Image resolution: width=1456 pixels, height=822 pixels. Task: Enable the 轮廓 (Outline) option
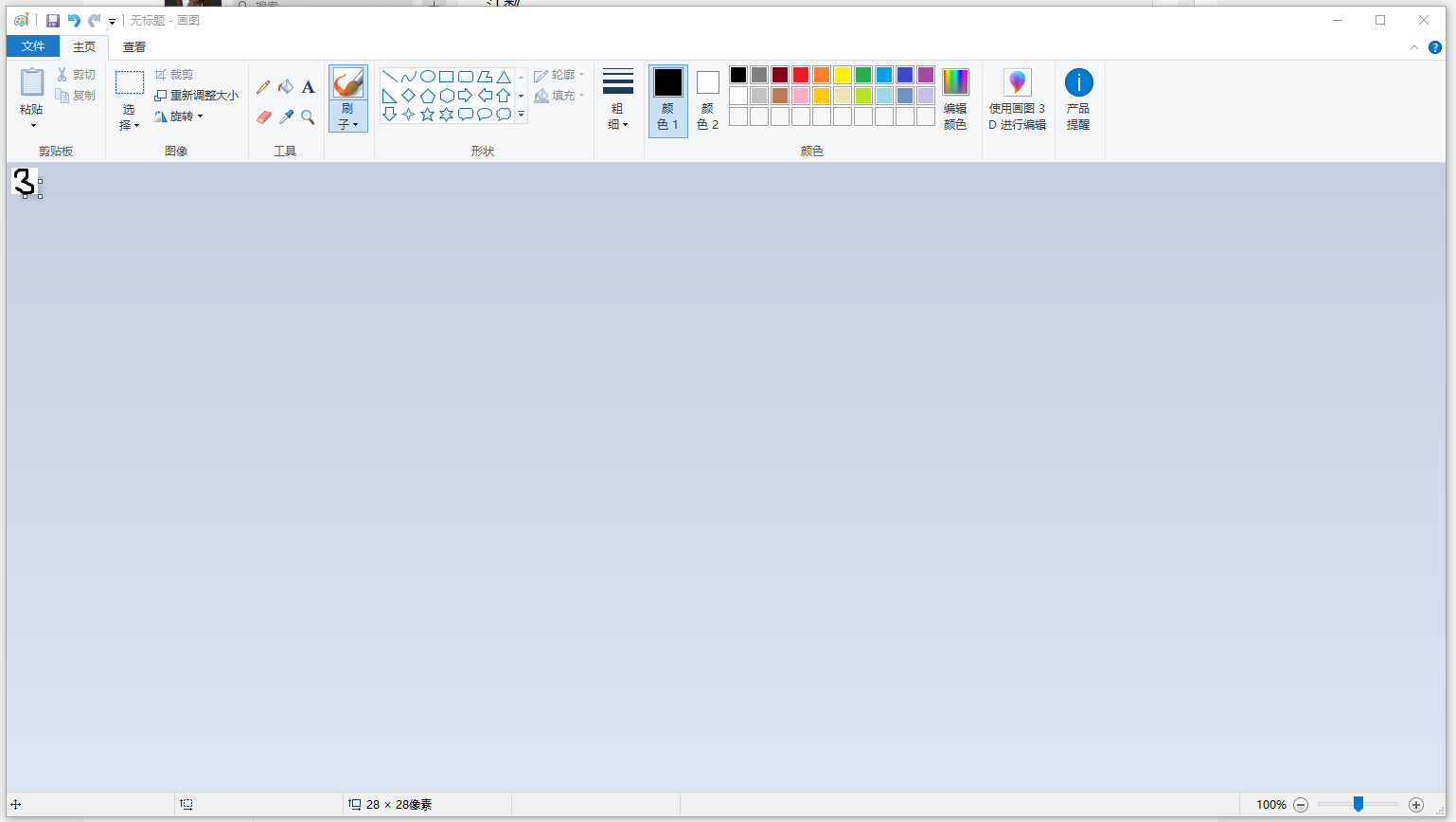point(559,74)
